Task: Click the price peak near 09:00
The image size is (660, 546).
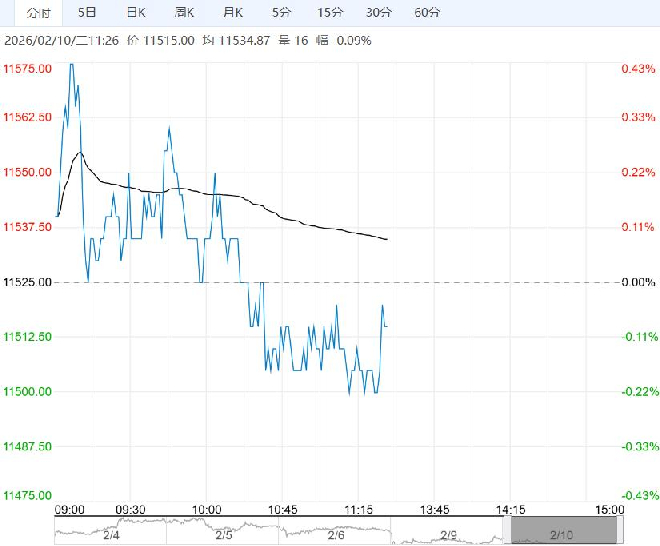Action: [x=71, y=65]
